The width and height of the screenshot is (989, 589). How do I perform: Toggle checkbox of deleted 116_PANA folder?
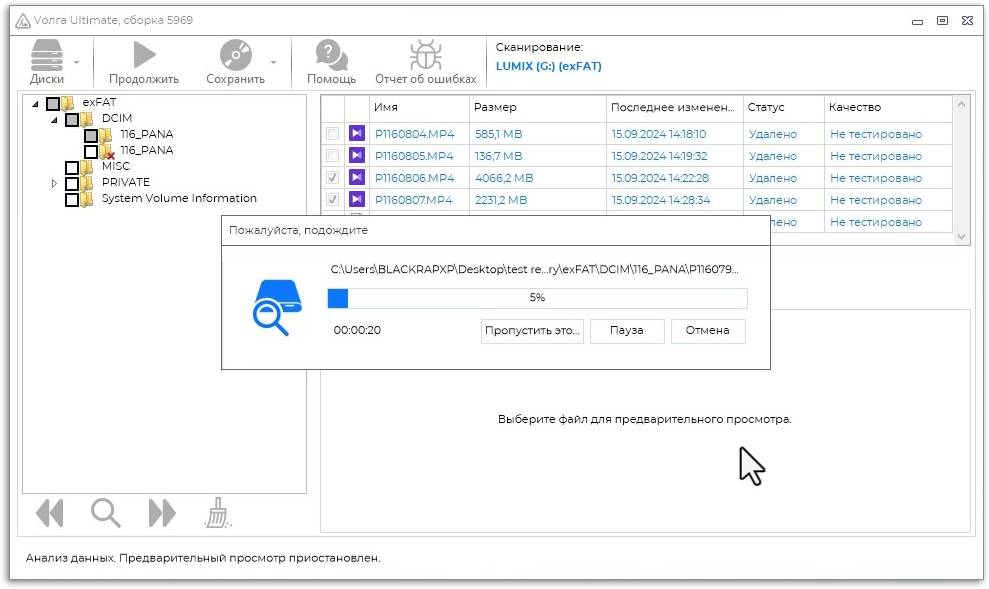pyautogui.click(x=91, y=151)
